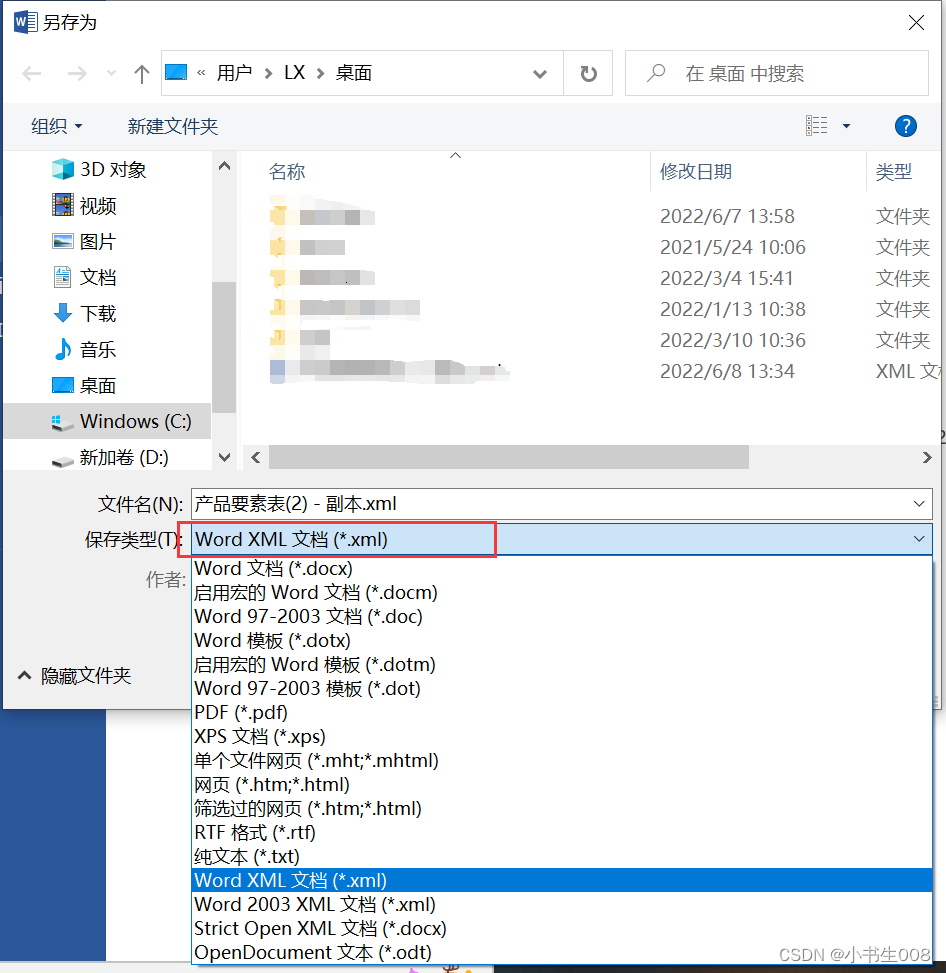Select 下载 in the navigation pane
Viewport: 946px width, 973px height.
pyautogui.click(x=84, y=313)
